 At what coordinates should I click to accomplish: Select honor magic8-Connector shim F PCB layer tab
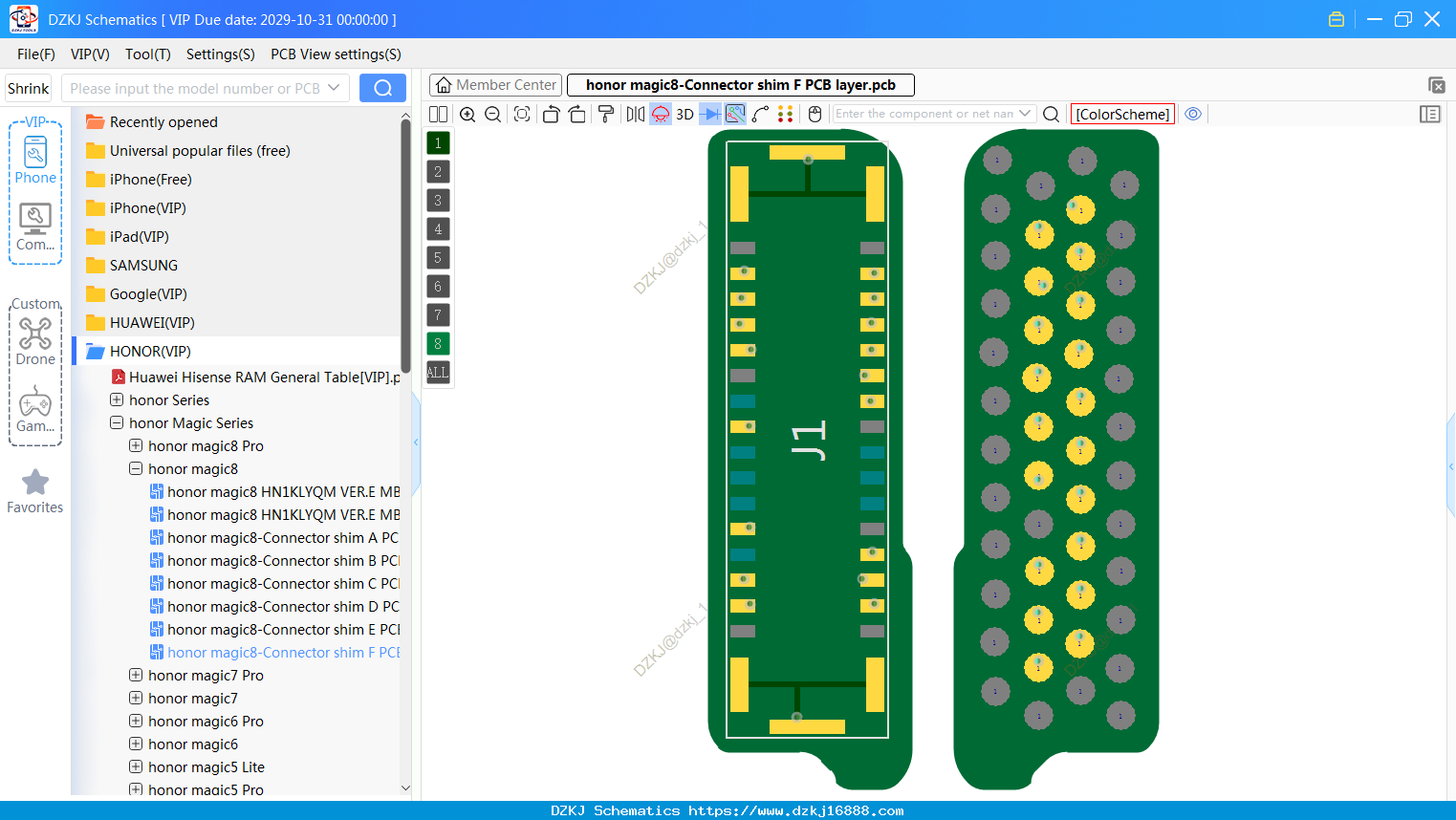pos(741,85)
